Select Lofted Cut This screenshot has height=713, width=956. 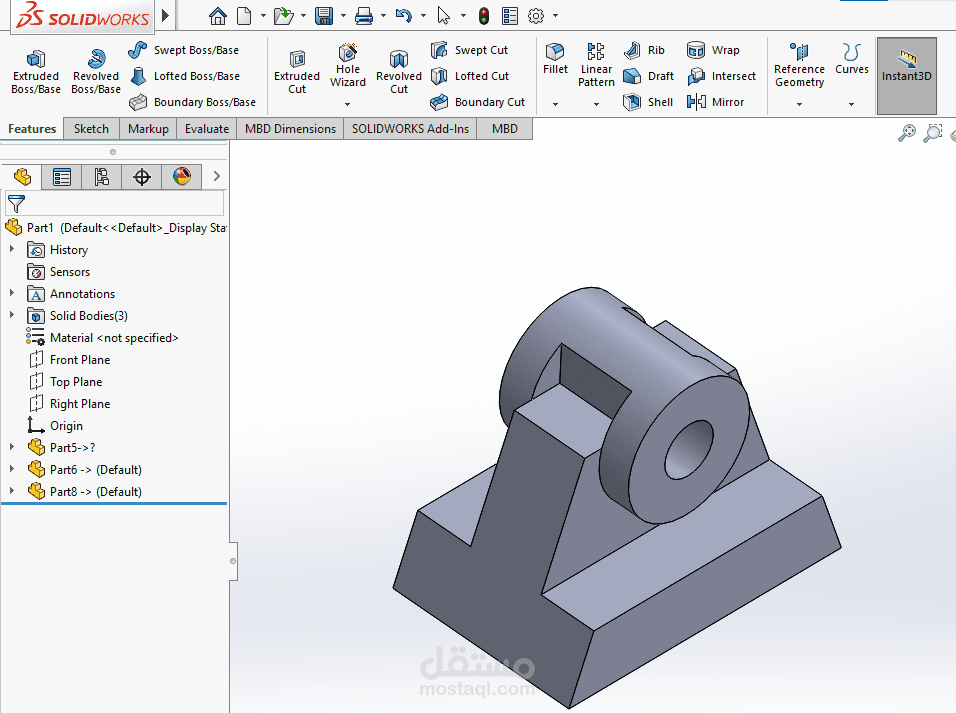point(469,76)
